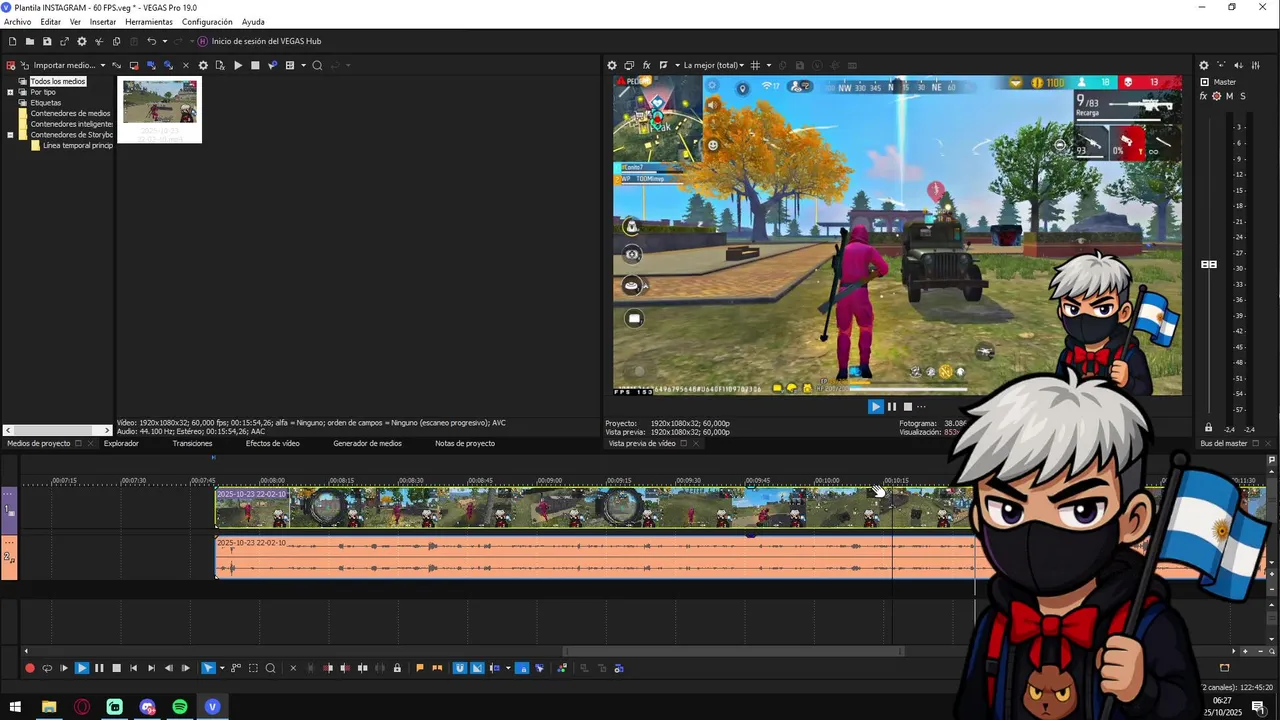Select Etiquetas in the media tree

point(45,102)
